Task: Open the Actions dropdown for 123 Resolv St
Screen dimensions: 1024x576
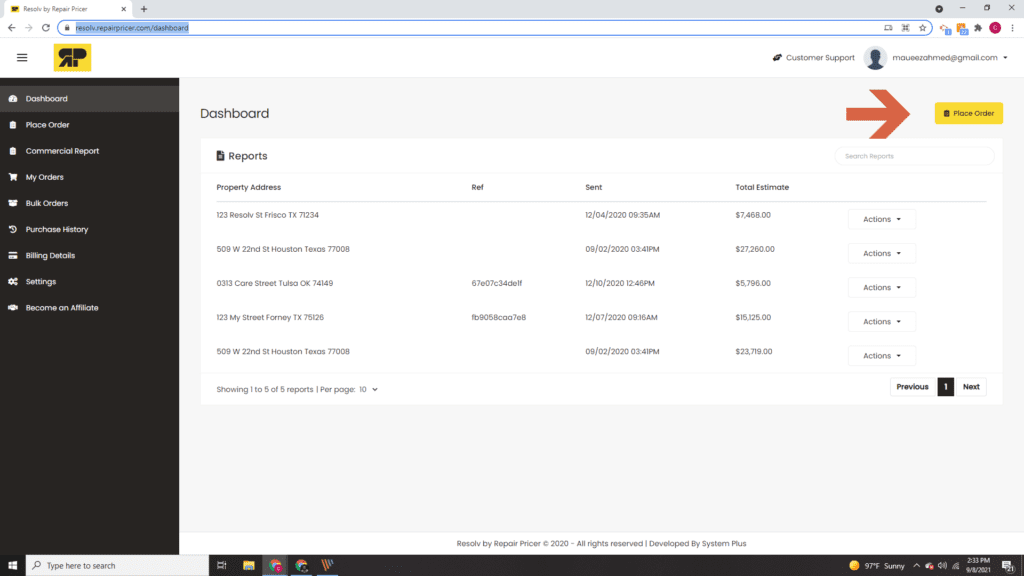Action: 881,219
